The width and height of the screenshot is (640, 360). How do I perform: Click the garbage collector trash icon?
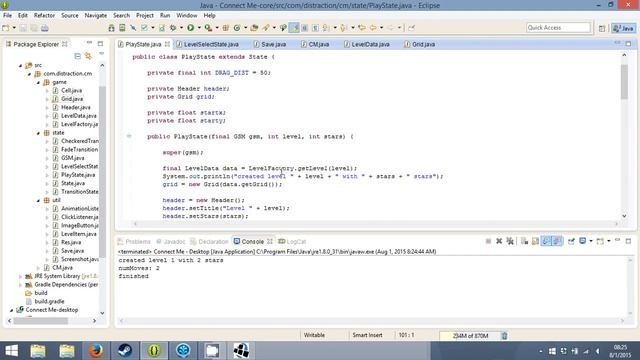pyautogui.click(x=504, y=336)
